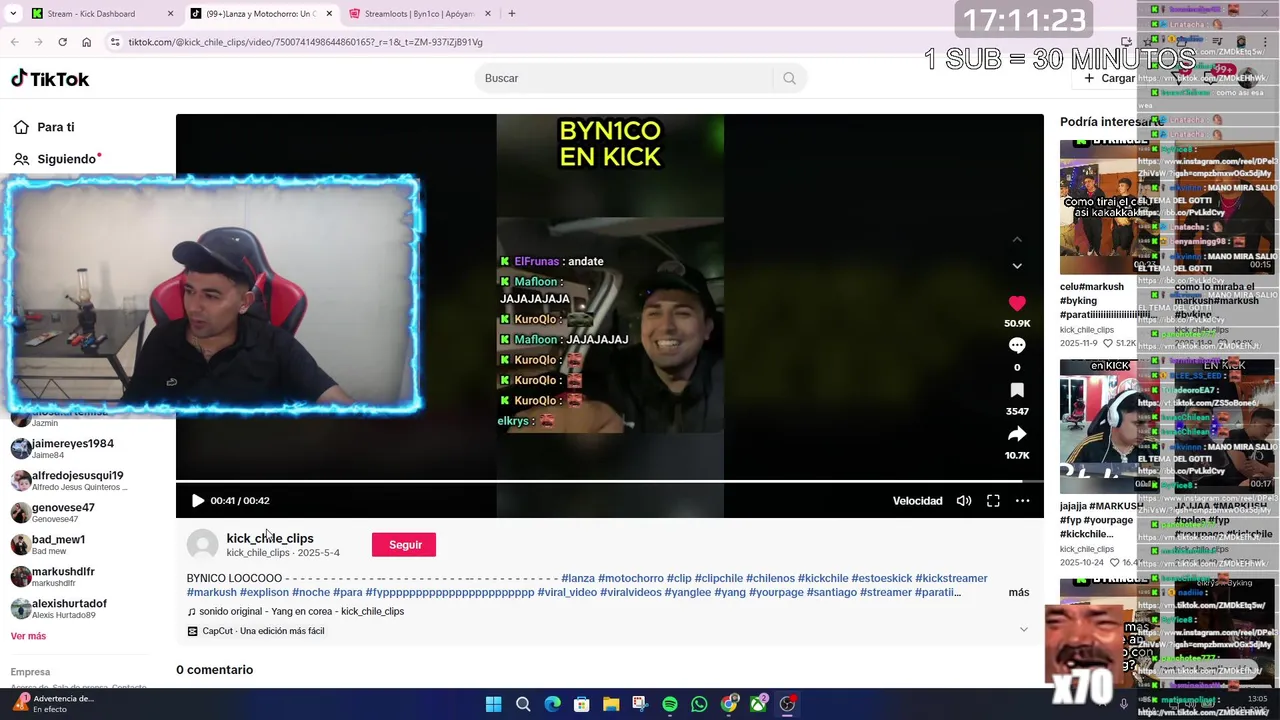Click browser forward arrow
Image resolution: width=1280 pixels, height=720 pixels.
38,42
